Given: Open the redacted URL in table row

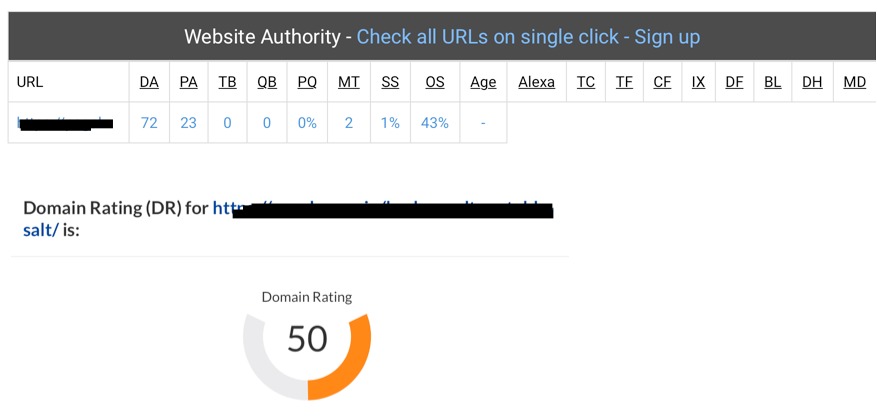Looking at the screenshot, I should (x=65, y=122).
